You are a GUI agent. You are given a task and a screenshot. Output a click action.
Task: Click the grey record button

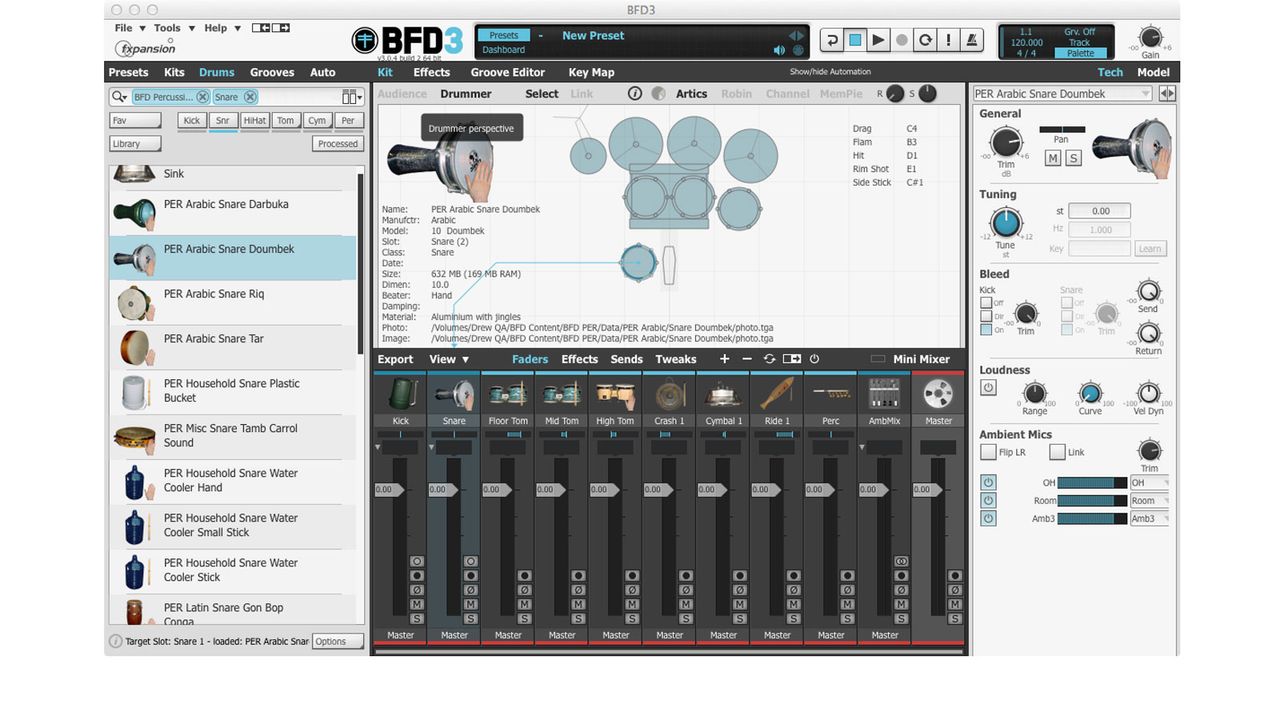coord(901,40)
